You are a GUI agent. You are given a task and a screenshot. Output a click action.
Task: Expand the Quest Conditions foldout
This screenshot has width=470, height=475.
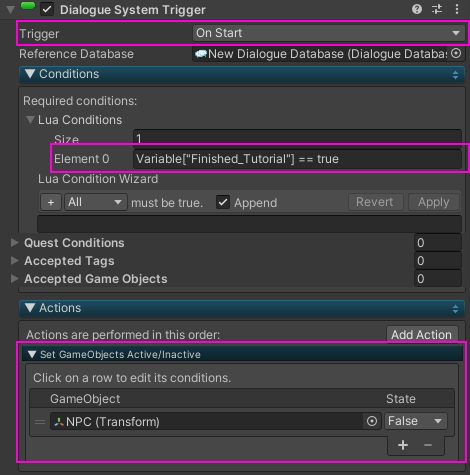coord(14,242)
